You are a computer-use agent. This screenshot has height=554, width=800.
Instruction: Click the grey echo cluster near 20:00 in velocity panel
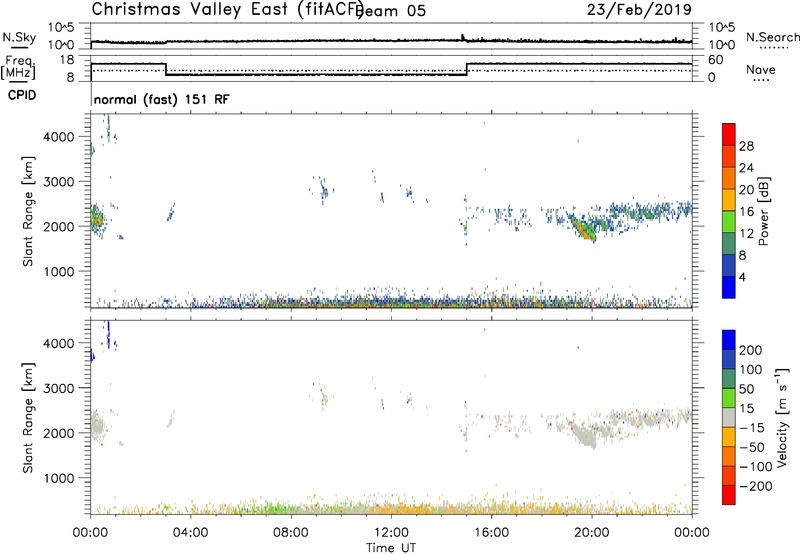pyautogui.click(x=585, y=435)
